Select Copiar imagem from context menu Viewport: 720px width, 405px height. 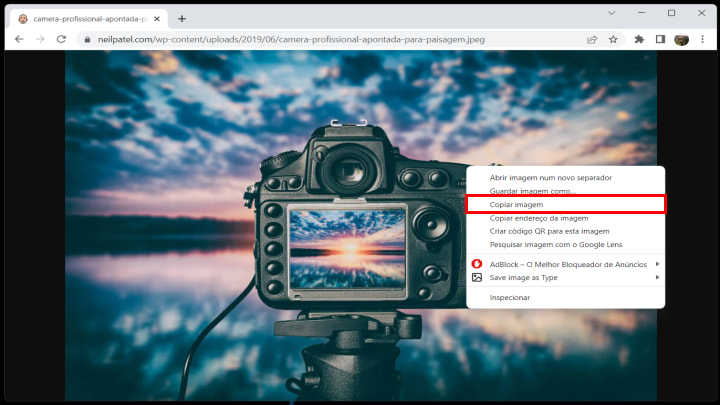(x=565, y=204)
